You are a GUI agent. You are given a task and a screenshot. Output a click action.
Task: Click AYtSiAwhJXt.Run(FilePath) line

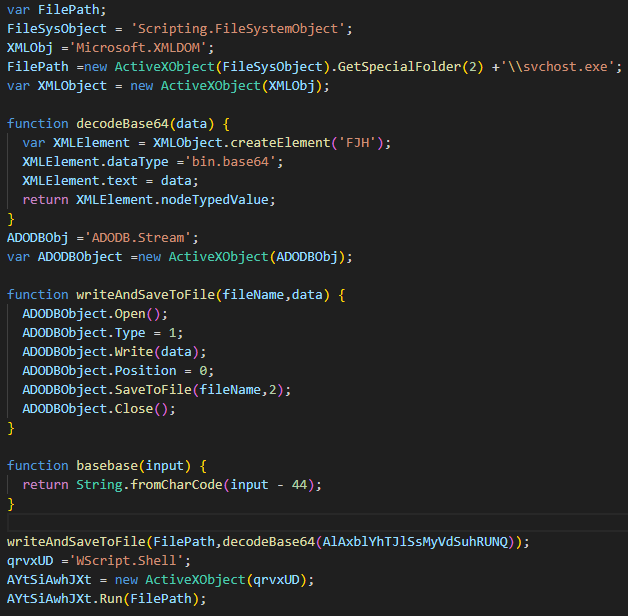107,599
